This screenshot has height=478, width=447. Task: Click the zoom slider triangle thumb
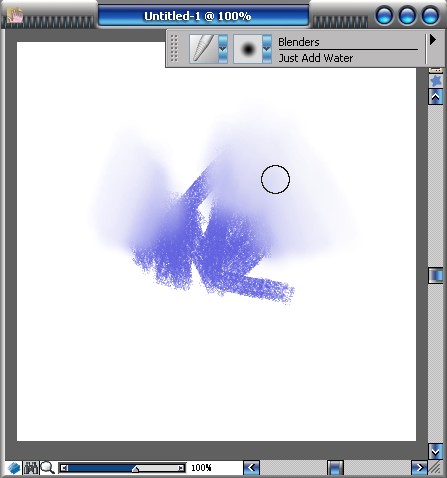click(135, 469)
